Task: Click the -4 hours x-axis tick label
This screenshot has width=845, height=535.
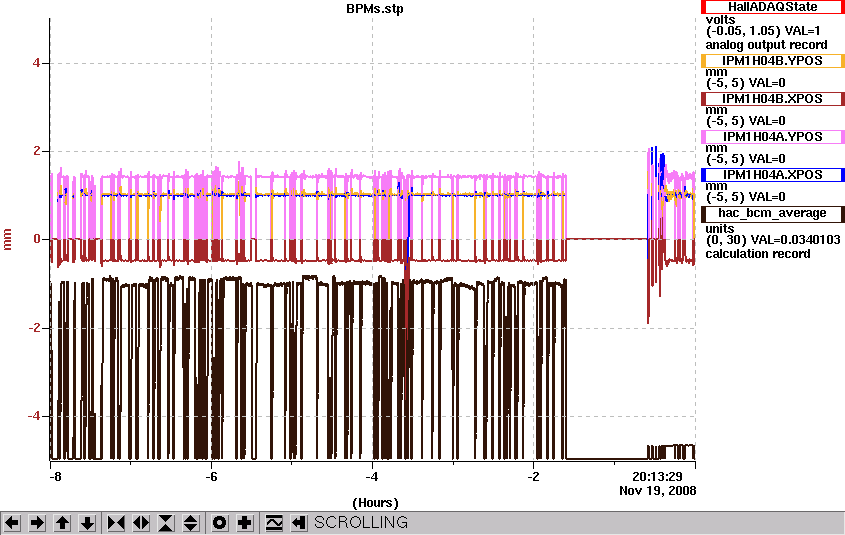Action: pyautogui.click(x=372, y=477)
